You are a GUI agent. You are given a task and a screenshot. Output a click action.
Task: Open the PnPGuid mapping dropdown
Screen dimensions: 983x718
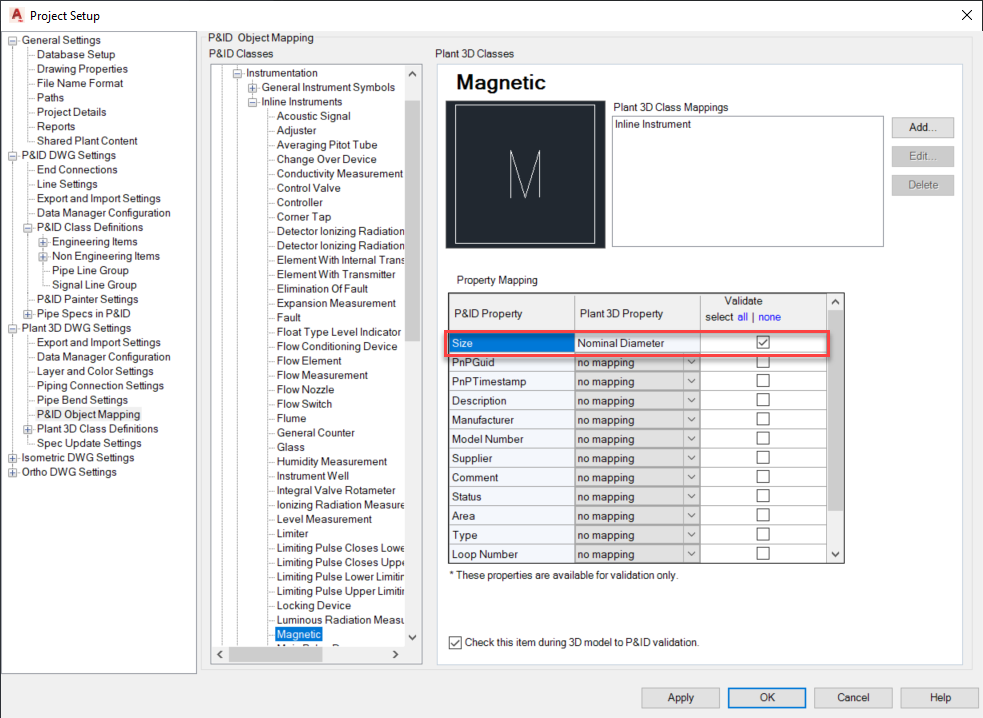point(691,362)
